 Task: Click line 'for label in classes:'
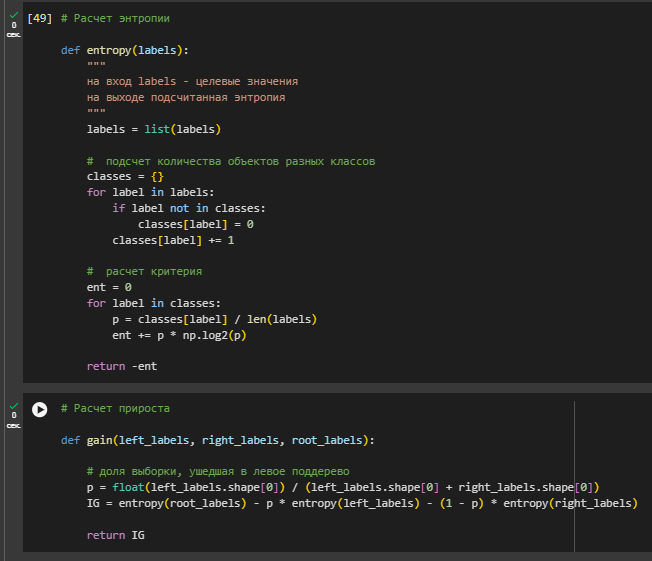[154, 303]
